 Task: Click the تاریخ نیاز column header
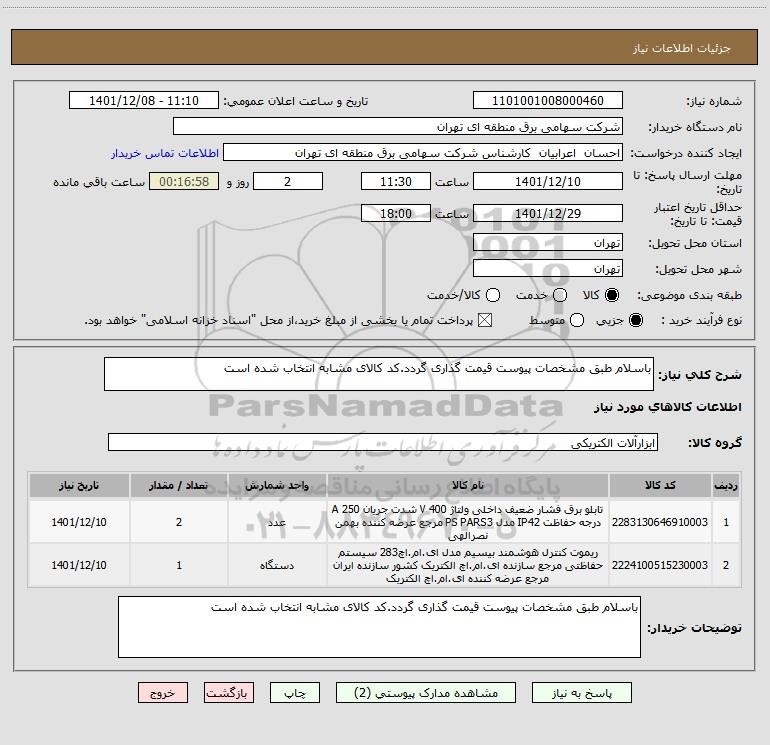click(79, 485)
